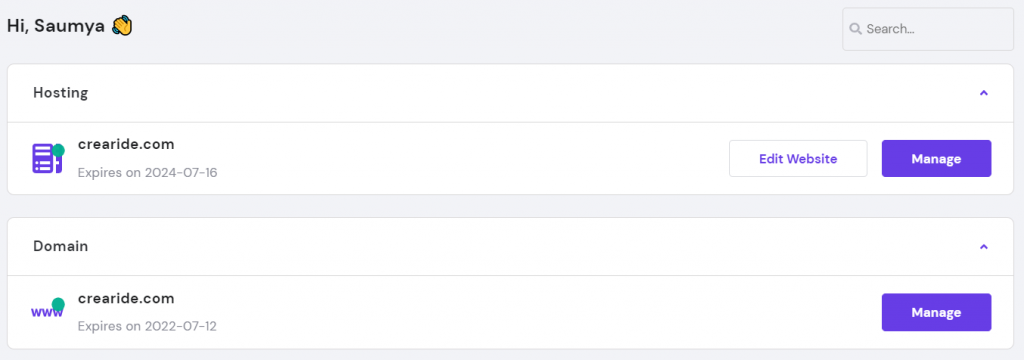Click Manage in the Domain section

tap(936, 312)
